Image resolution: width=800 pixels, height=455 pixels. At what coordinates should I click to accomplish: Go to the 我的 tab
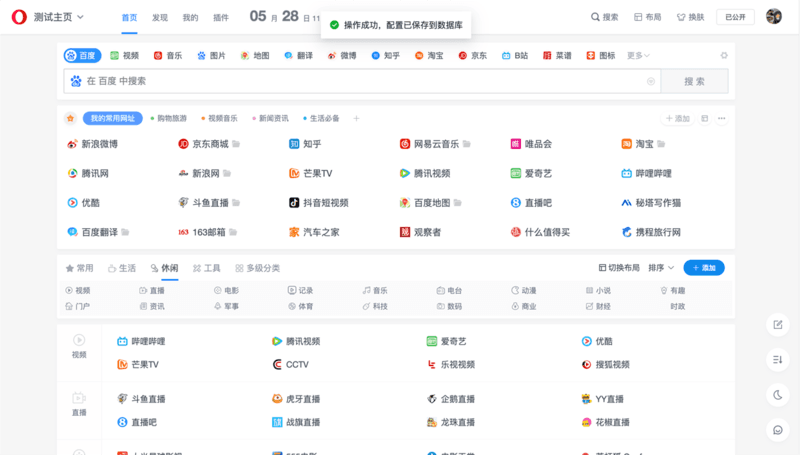tap(190, 17)
